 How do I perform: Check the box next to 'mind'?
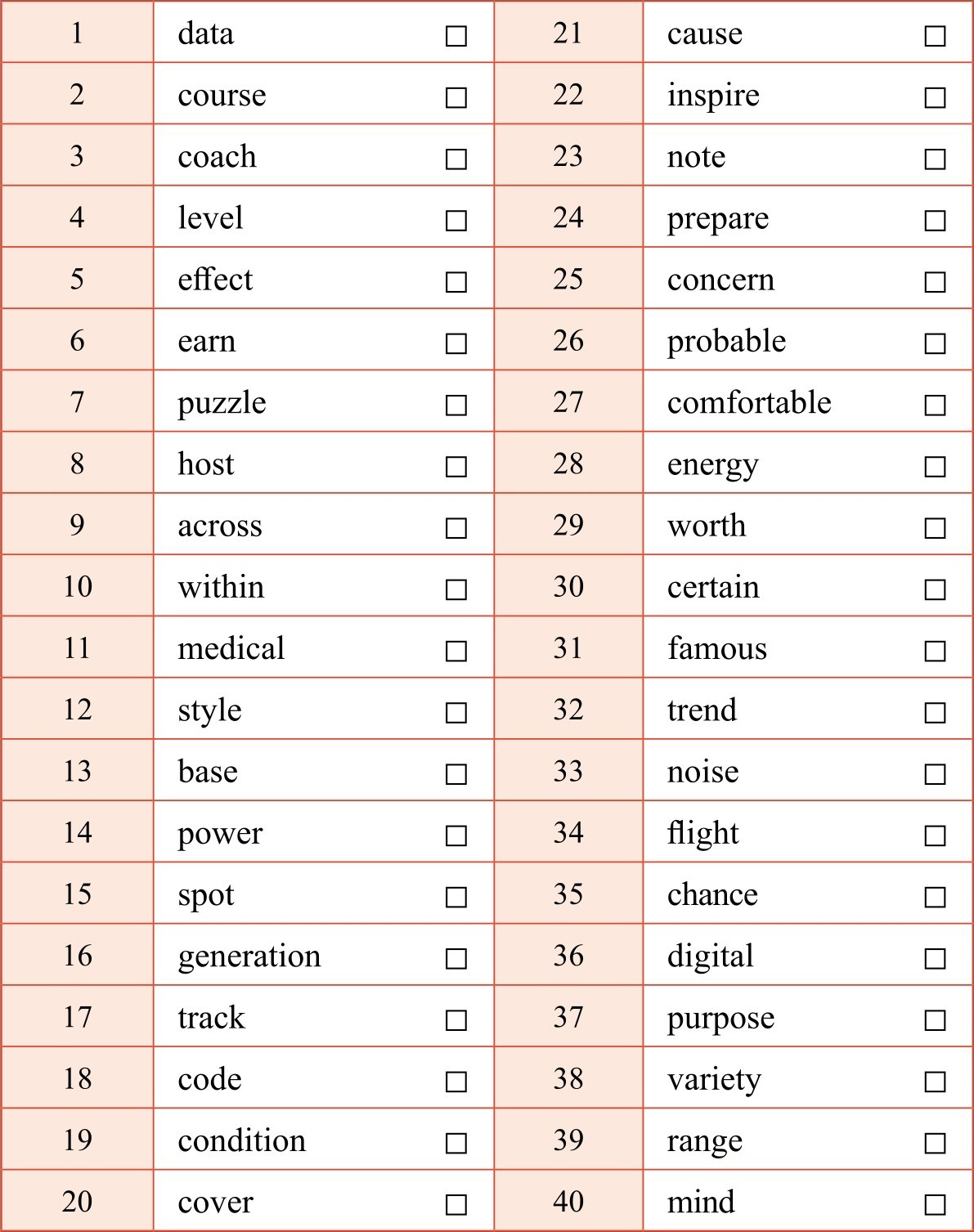(935, 1204)
